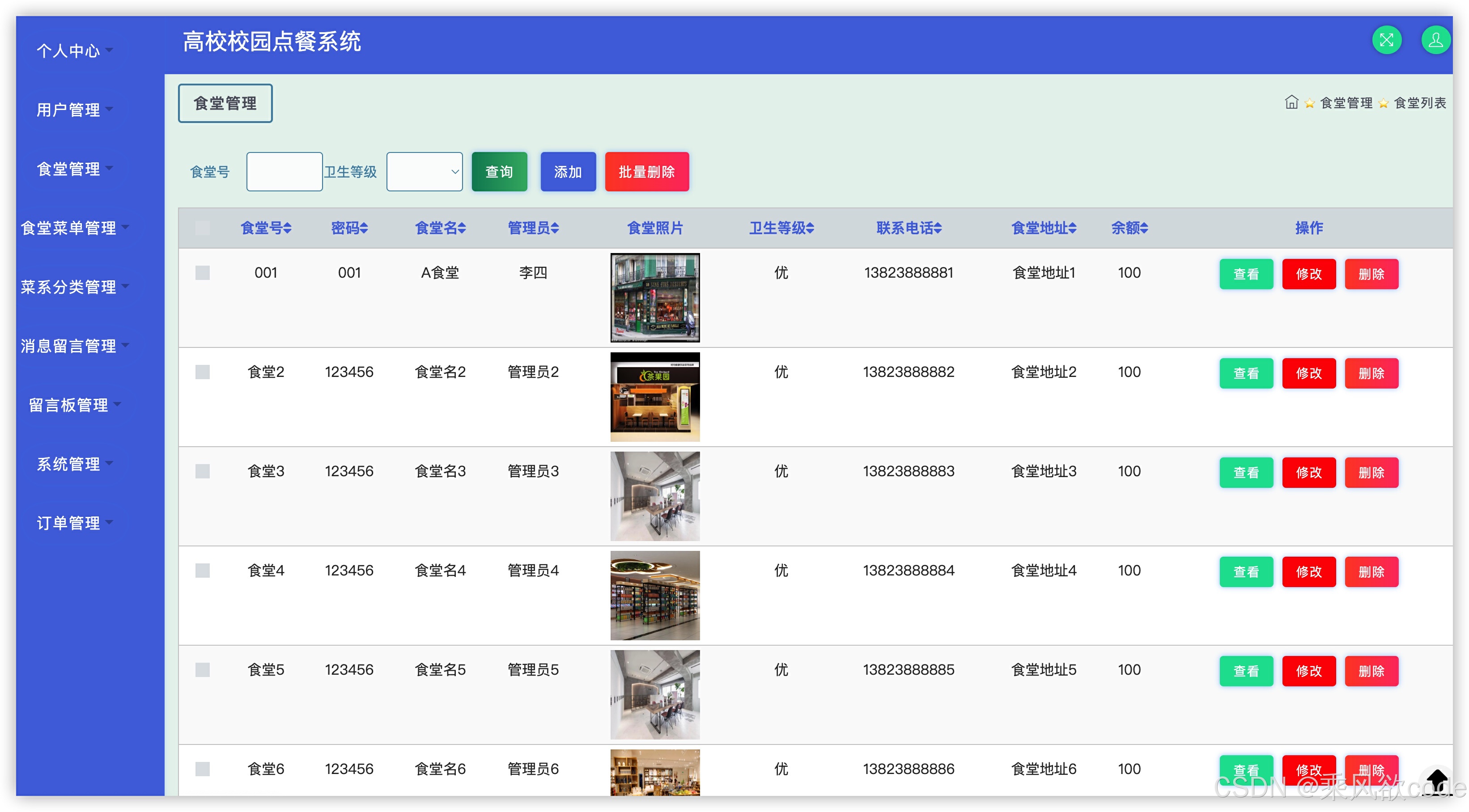1469x812 pixels.
Task: Sort by 余额 column sort icon
Action: pyautogui.click(x=1143, y=228)
